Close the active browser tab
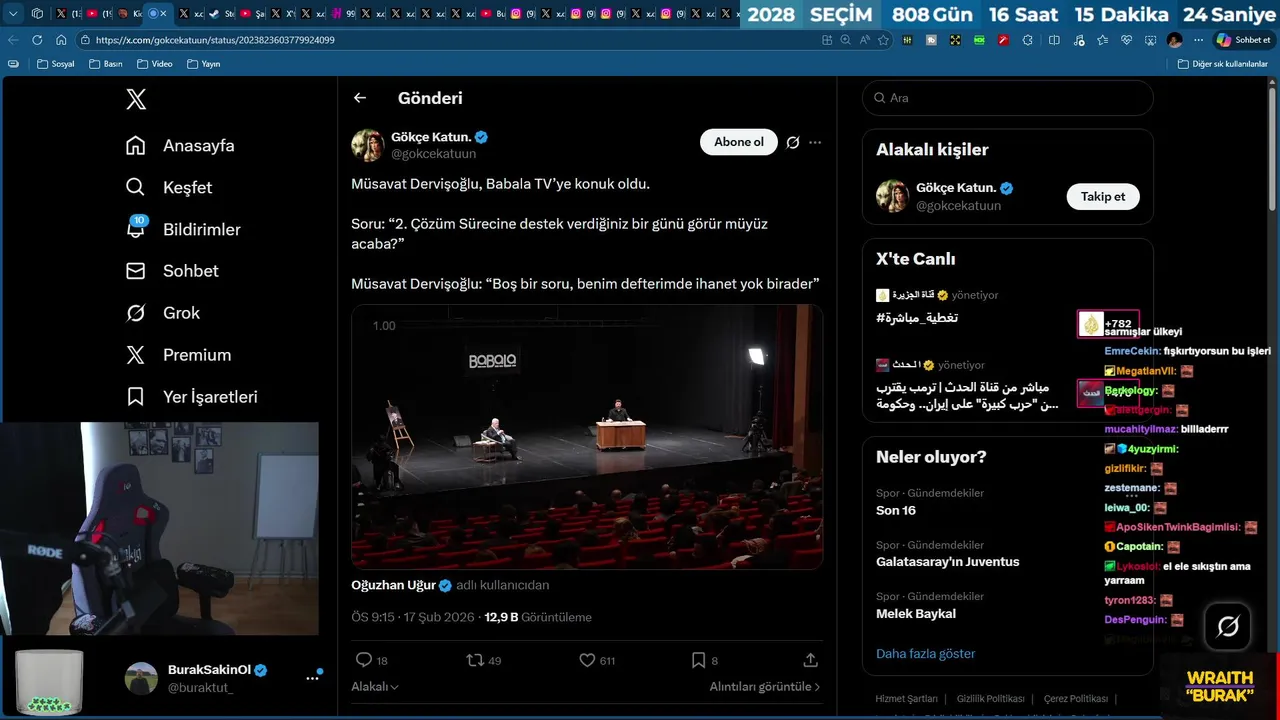The image size is (1280, 720). point(163,14)
